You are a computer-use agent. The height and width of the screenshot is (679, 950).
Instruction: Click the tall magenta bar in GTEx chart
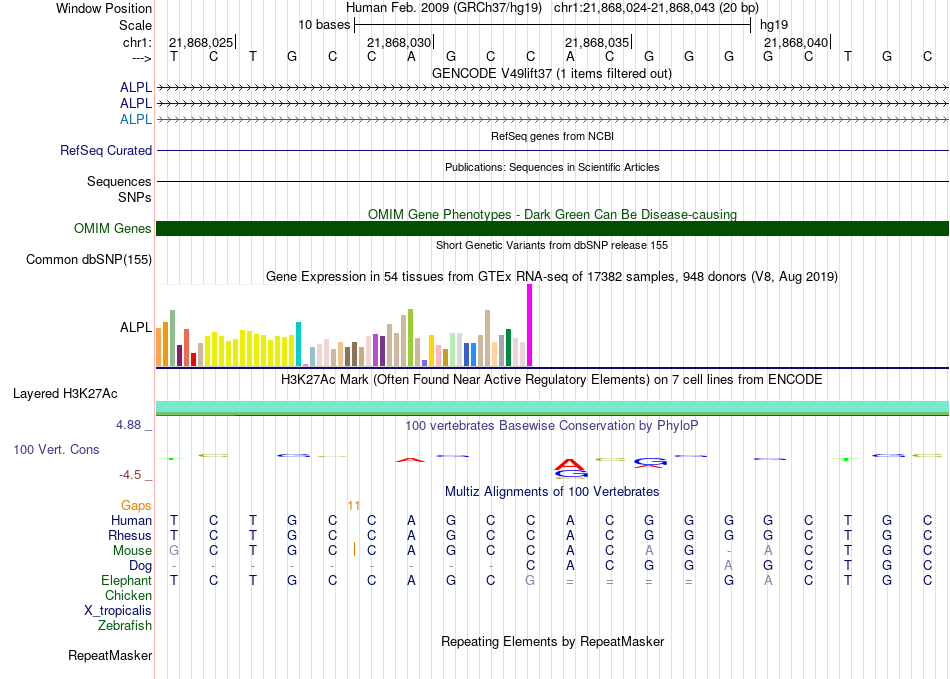point(530,325)
